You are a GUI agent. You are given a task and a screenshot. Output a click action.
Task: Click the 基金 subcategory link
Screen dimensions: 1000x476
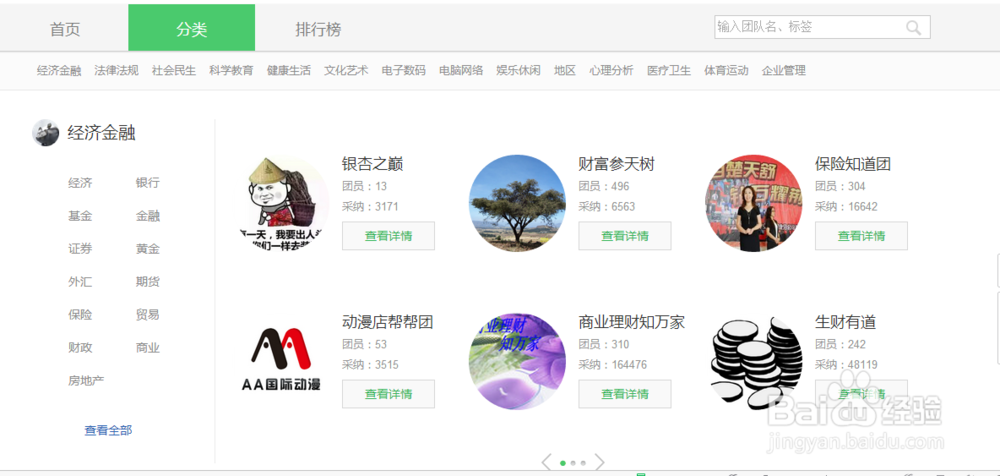(80, 216)
